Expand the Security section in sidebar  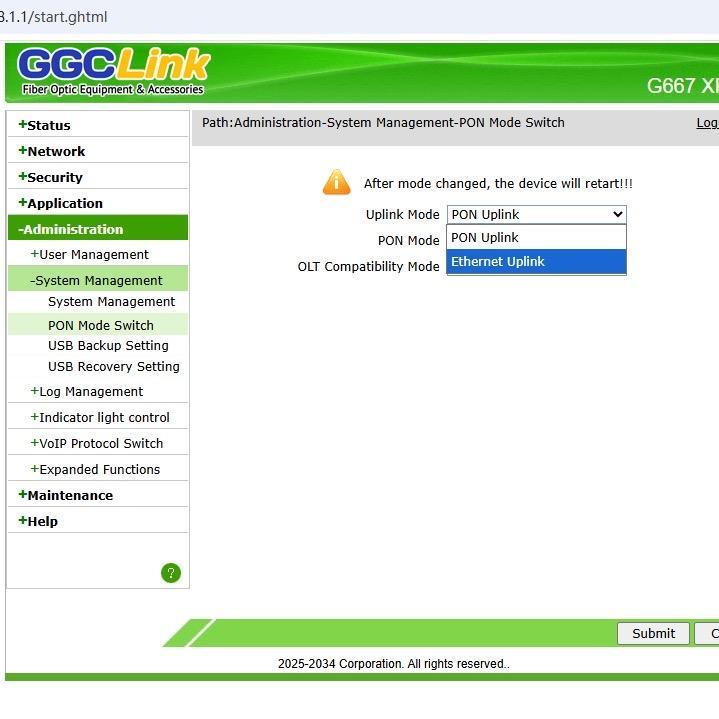[54, 177]
